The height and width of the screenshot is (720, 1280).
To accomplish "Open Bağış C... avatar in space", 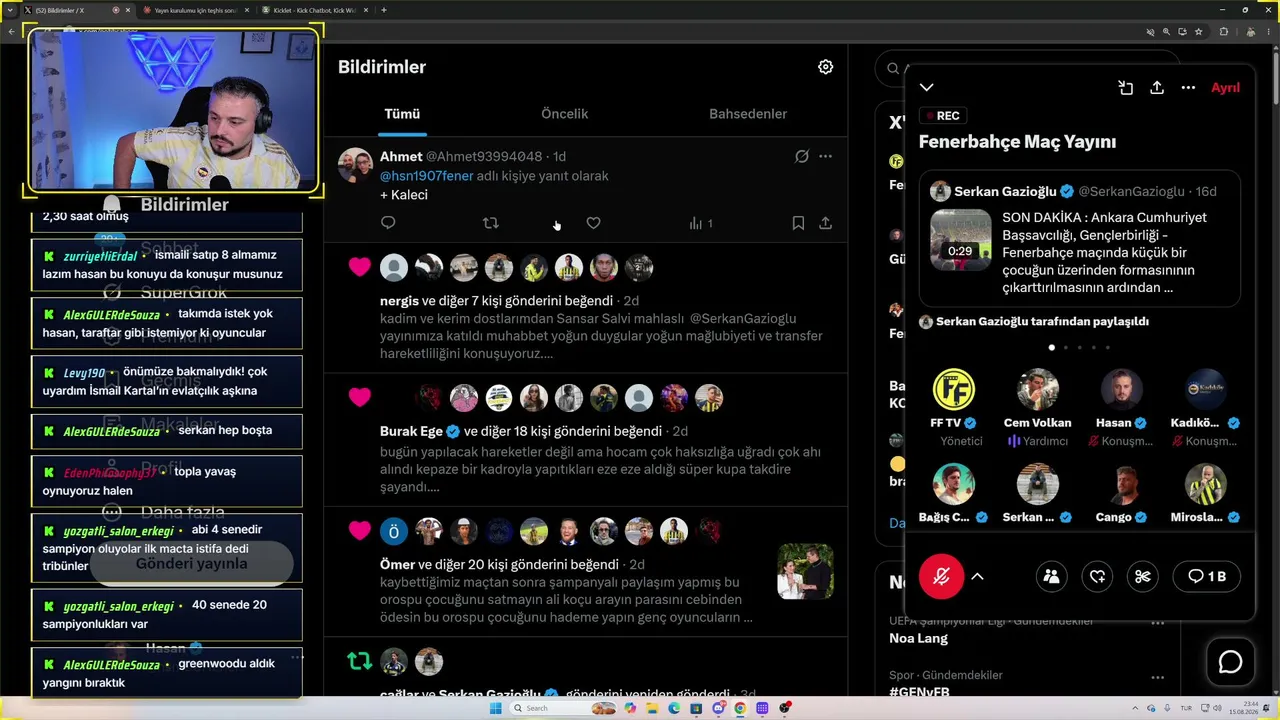I will point(953,485).
